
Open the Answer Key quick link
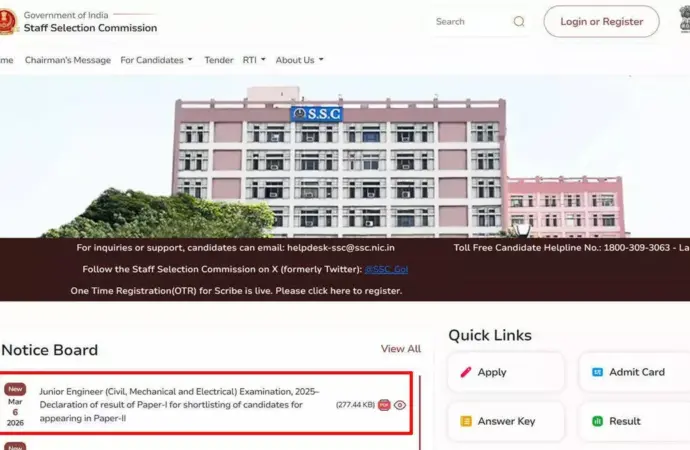pyautogui.click(x=506, y=421)
